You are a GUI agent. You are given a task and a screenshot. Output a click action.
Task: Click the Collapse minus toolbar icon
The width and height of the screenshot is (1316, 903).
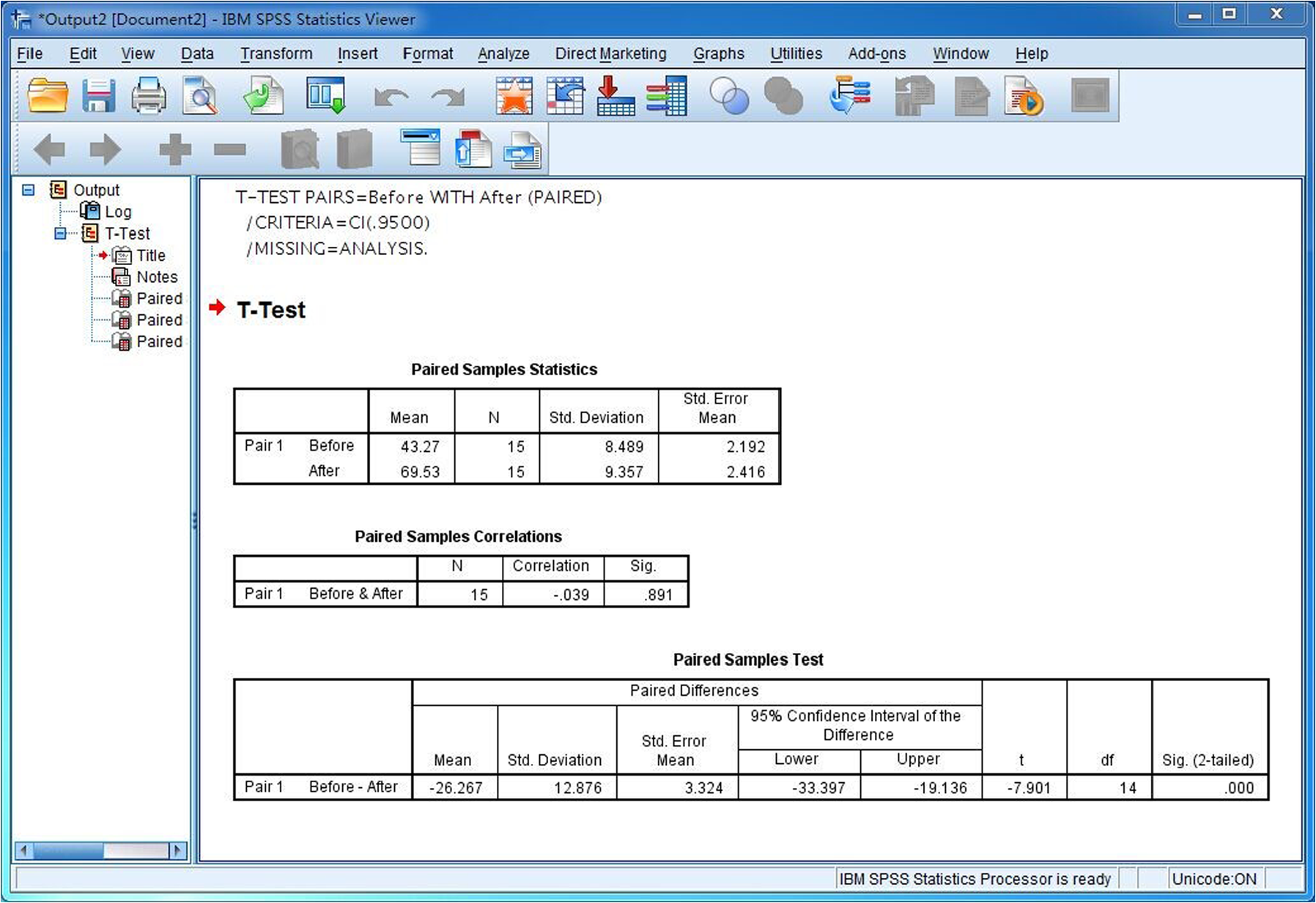point(230,149)
